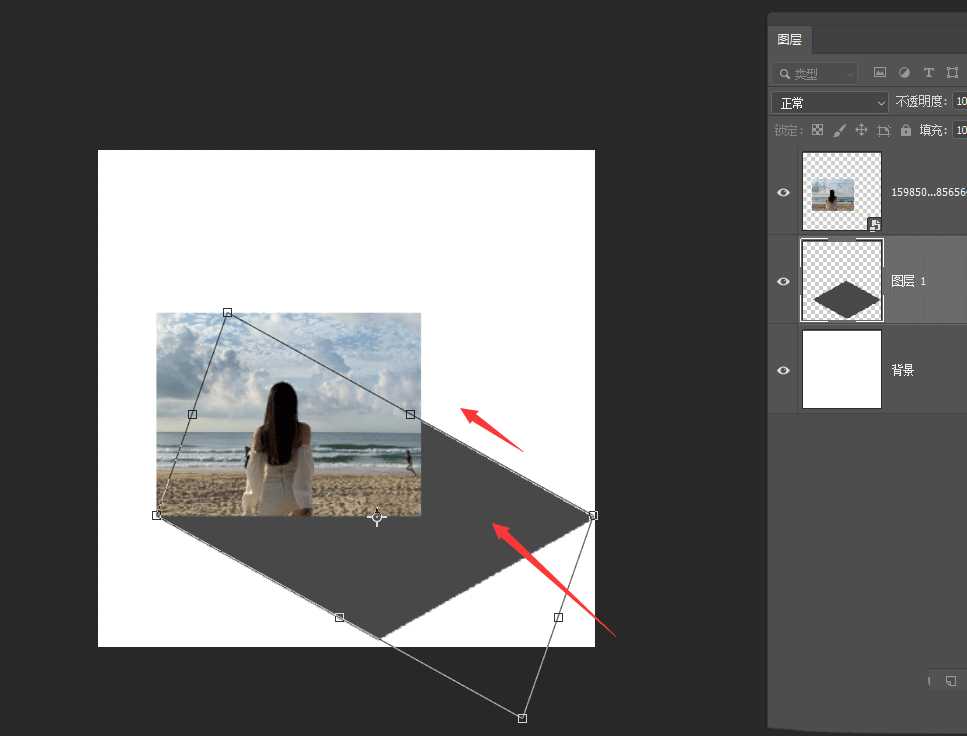This screenshot has width=967, height=736.
Task: Enable the adjustment layer filter icon
Action: coord(904,73)
